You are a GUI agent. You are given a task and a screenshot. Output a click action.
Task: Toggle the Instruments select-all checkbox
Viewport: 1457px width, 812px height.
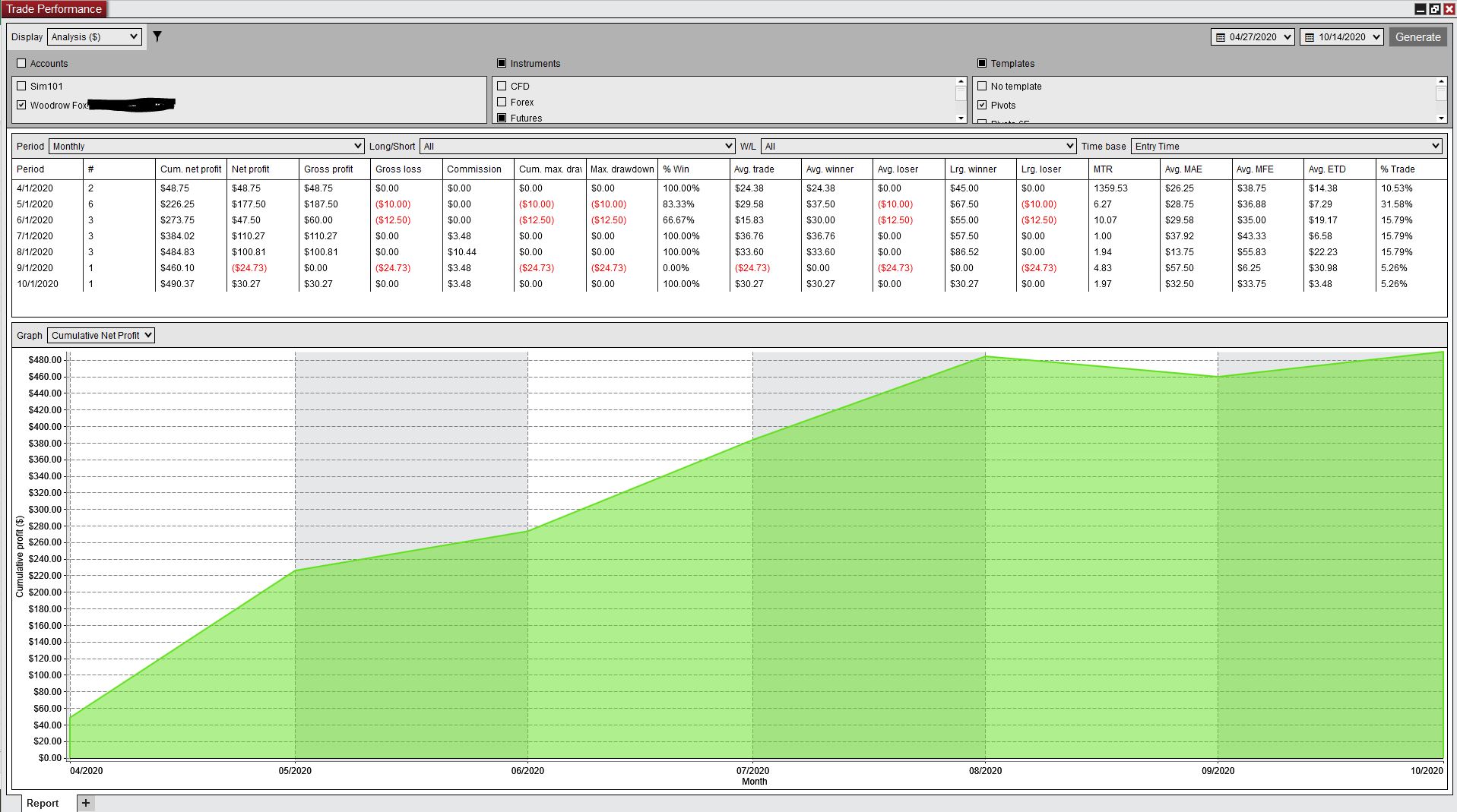point(502,63)
